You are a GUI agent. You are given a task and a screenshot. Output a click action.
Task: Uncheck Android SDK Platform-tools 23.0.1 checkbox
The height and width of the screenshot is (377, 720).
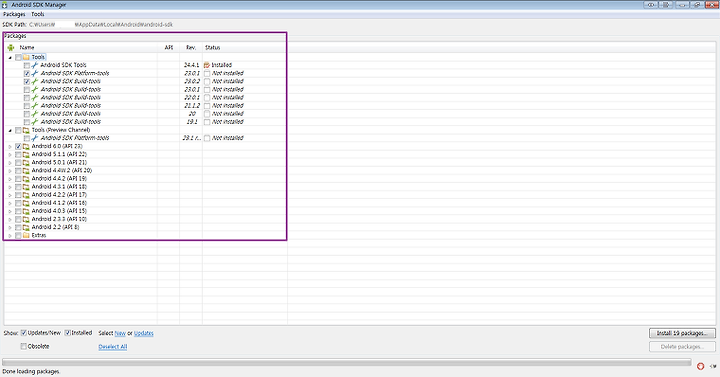(27, 73)
